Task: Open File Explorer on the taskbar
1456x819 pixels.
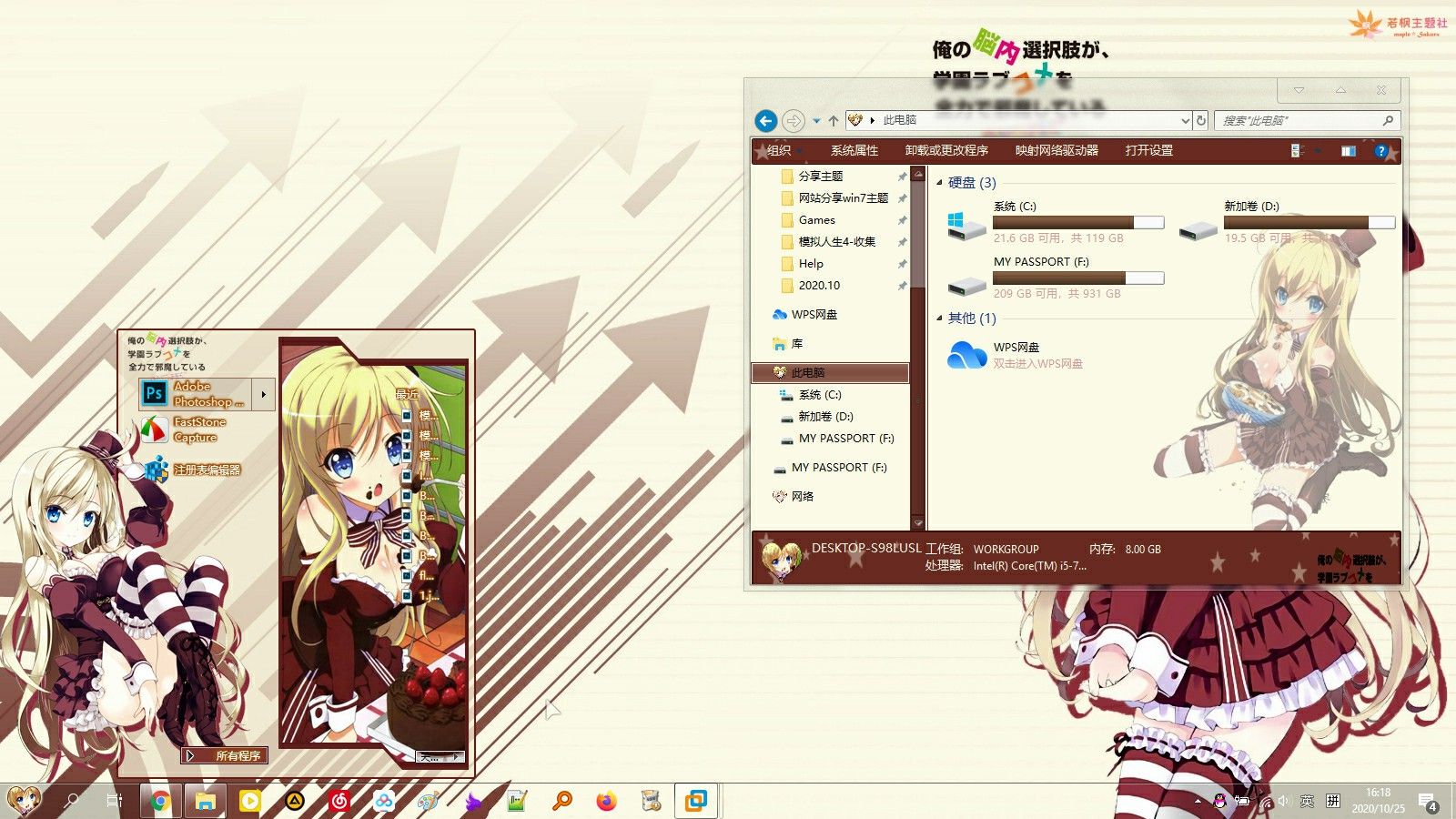Action: click(x=206, y=801)
